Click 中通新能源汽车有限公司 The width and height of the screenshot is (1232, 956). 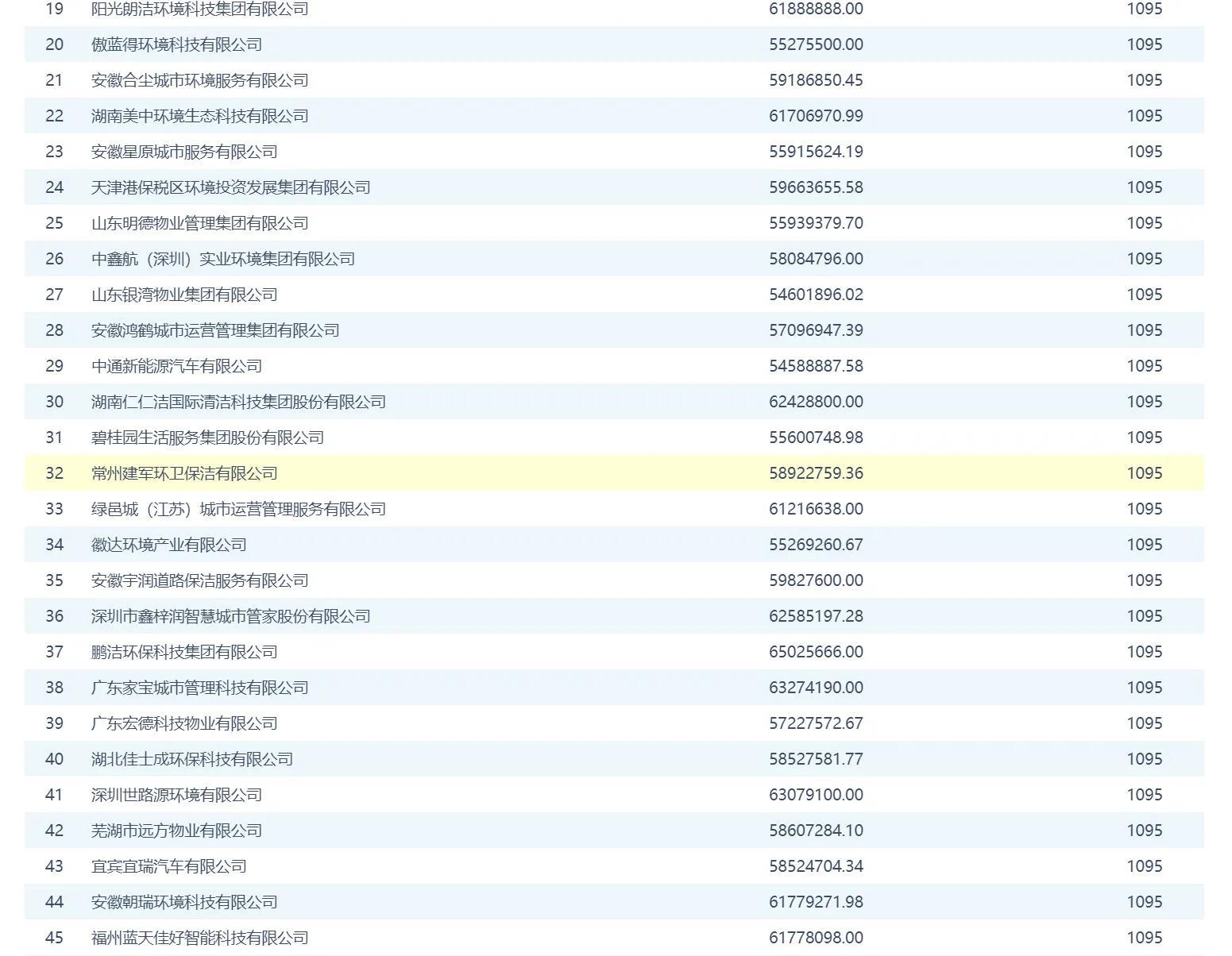[176, 366]
